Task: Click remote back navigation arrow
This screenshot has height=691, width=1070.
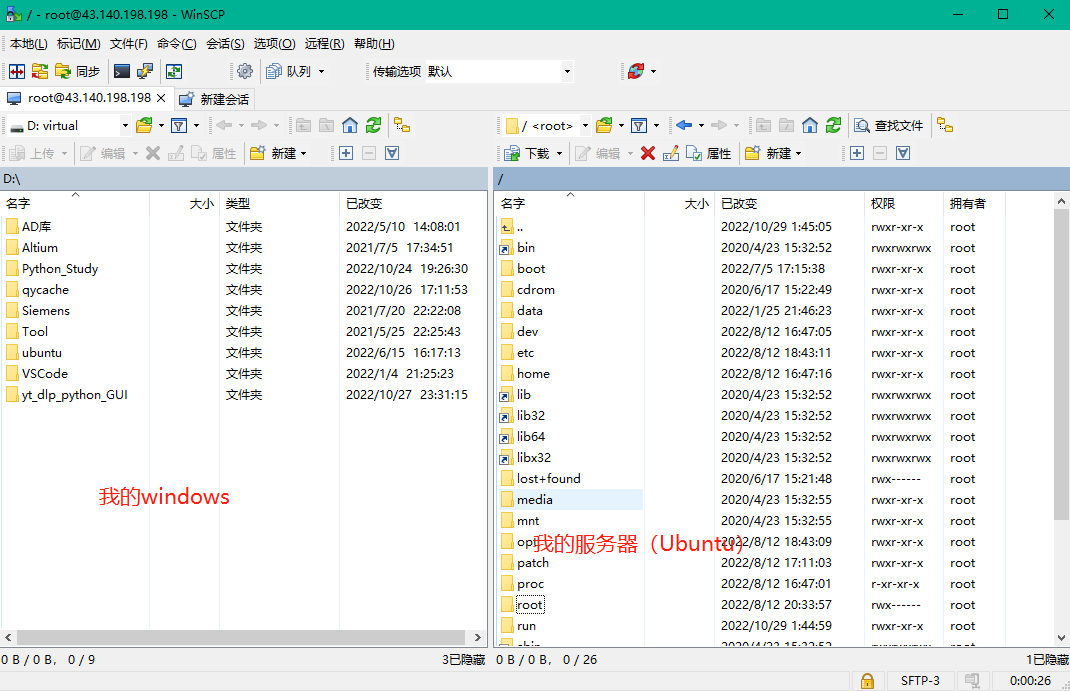Action: pos(684,126)
